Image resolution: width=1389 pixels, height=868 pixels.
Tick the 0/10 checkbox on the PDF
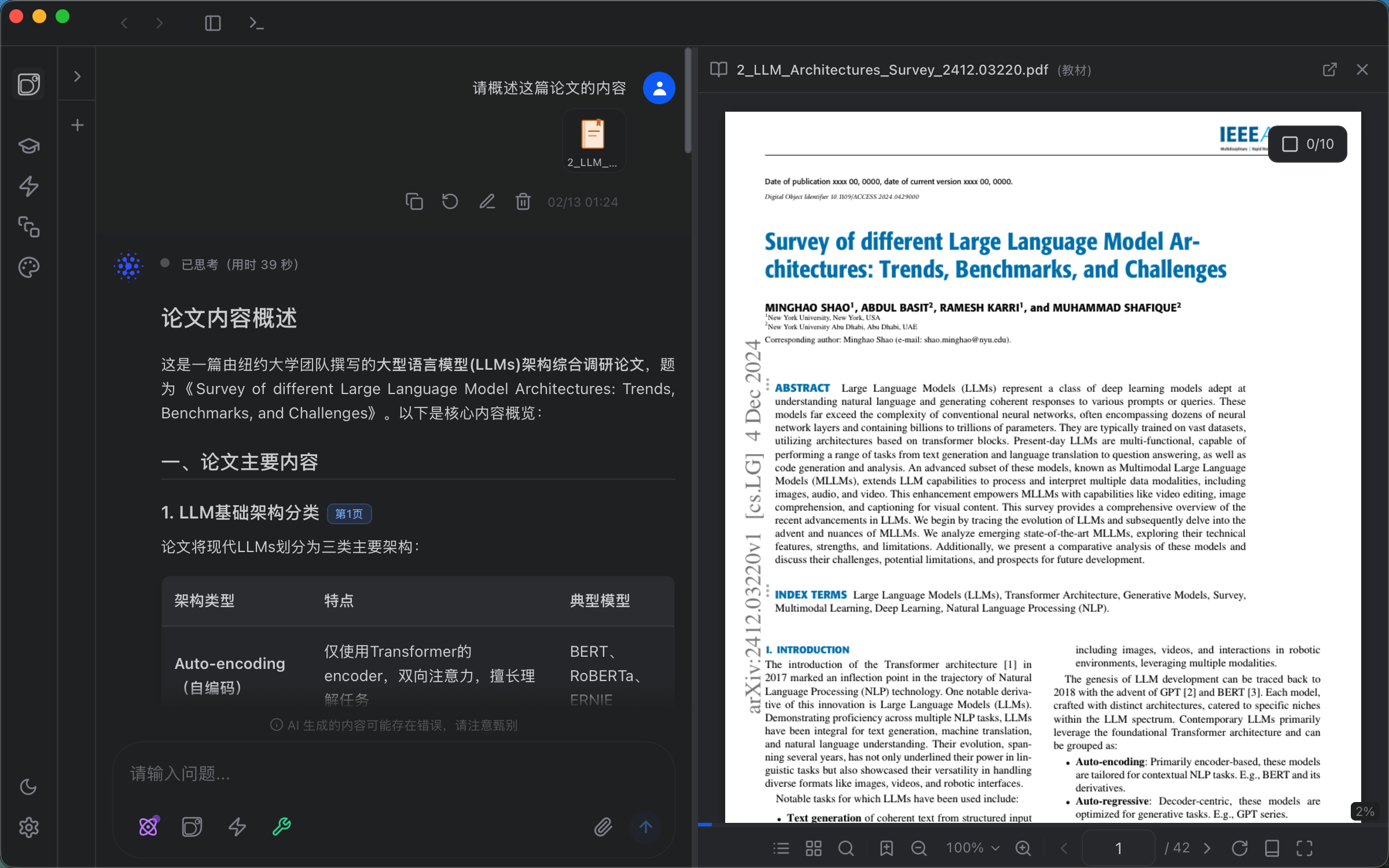(1291, 144)
